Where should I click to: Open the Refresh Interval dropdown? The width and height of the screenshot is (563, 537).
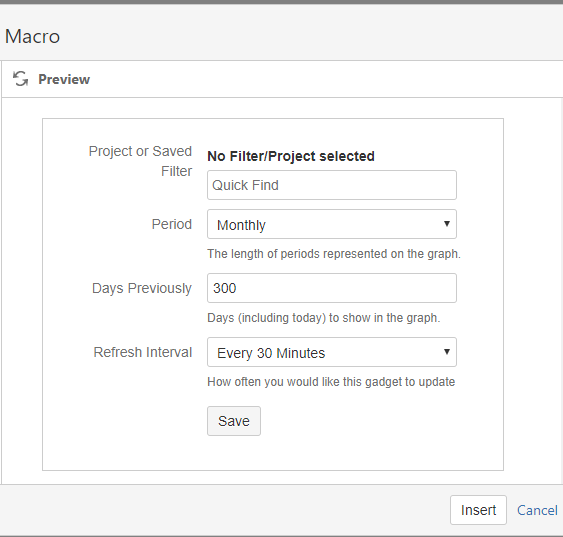[332, 352]
